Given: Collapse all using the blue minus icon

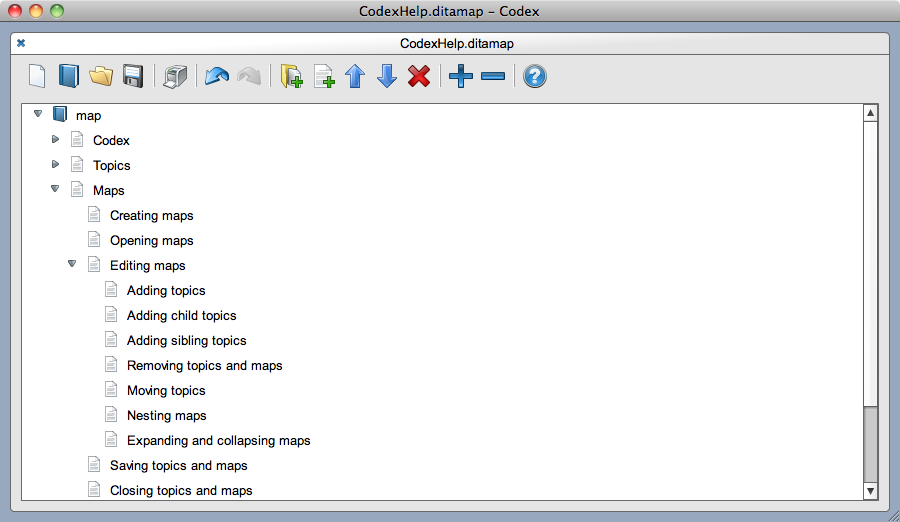Looking at the screenshot, I should pos(493,76).
